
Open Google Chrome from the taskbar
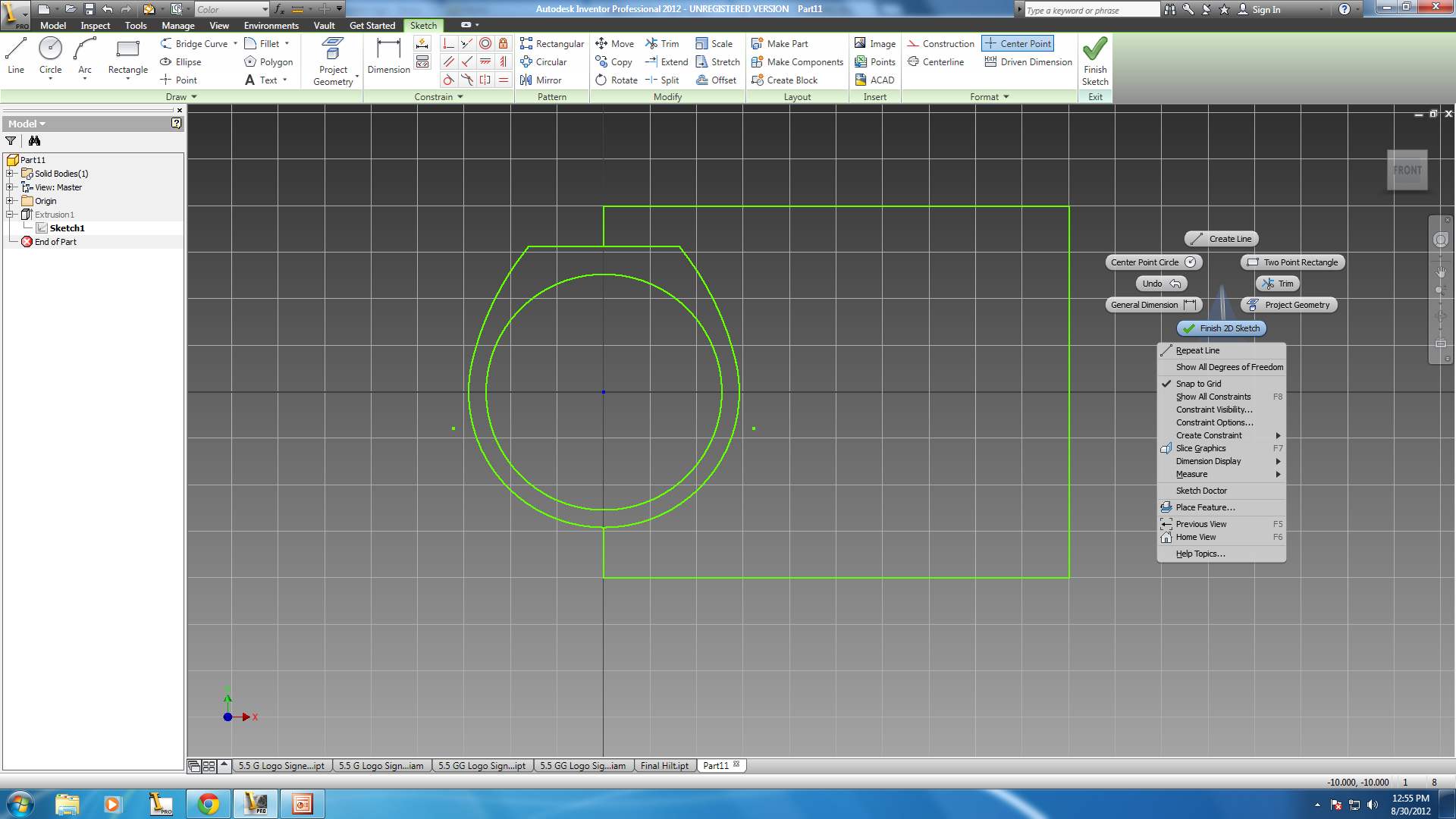[209, 804]
